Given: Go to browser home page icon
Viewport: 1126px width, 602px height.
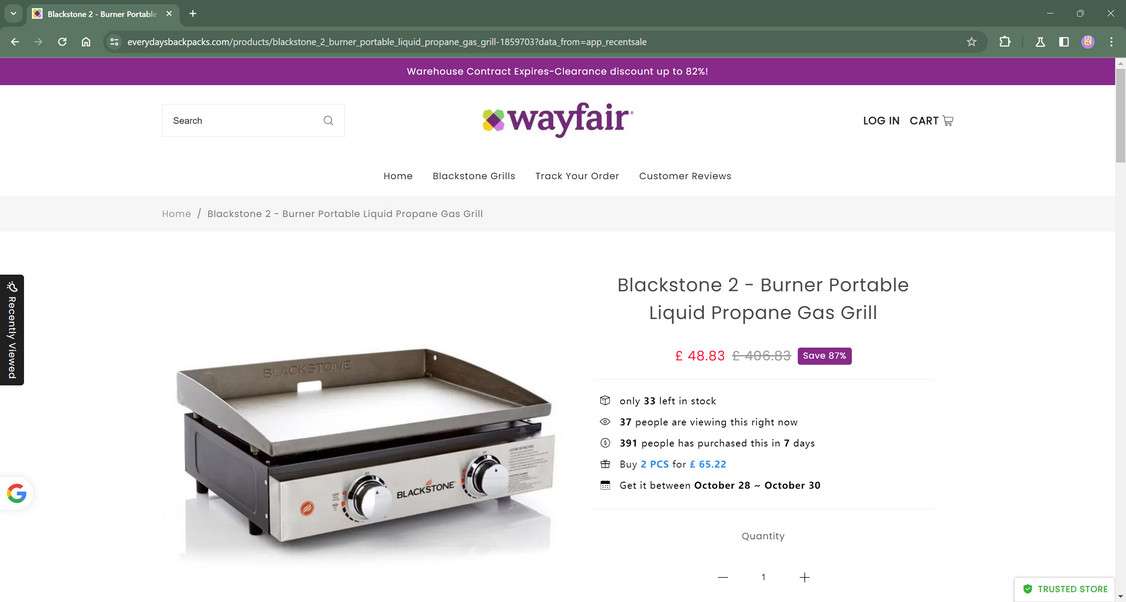Looking at the screenshot, I should [86, 42].
